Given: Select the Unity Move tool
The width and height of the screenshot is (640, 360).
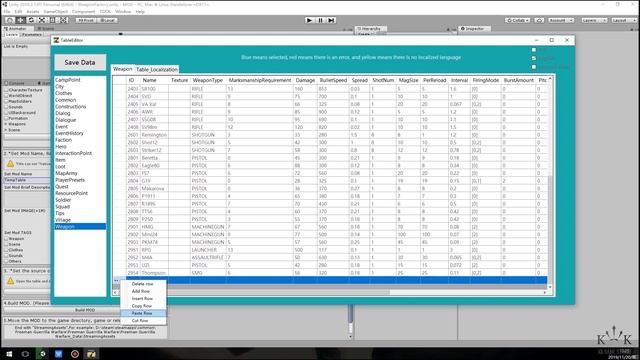Looking at the screenshot, I should click(20, 20).
